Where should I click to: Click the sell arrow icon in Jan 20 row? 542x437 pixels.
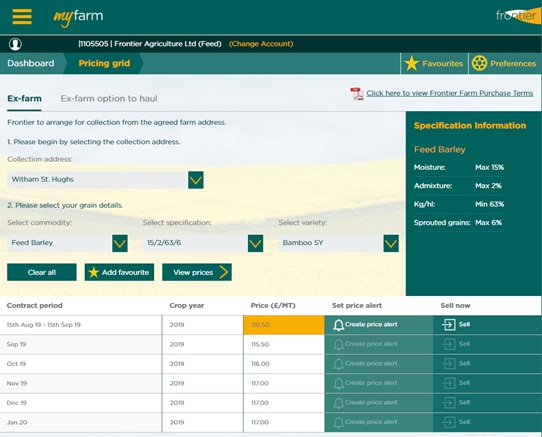tap(448, 422)
